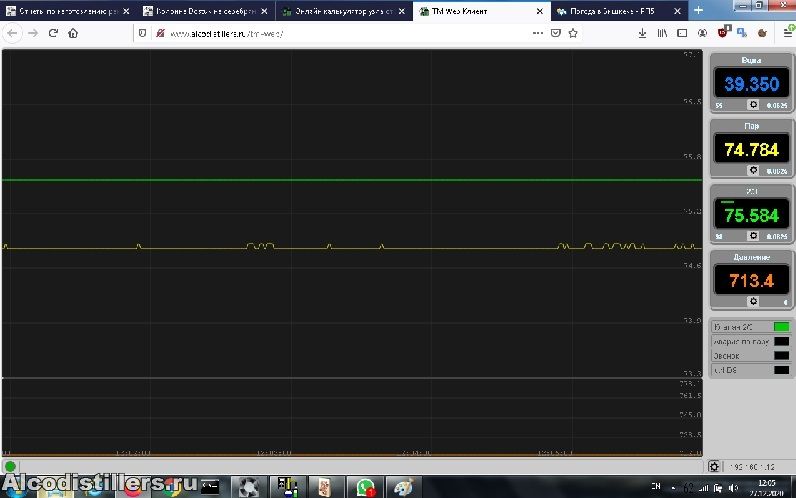Toggle the fourth status row indicator box
This screenshot has height=498, width=796.
click(781, 370)
